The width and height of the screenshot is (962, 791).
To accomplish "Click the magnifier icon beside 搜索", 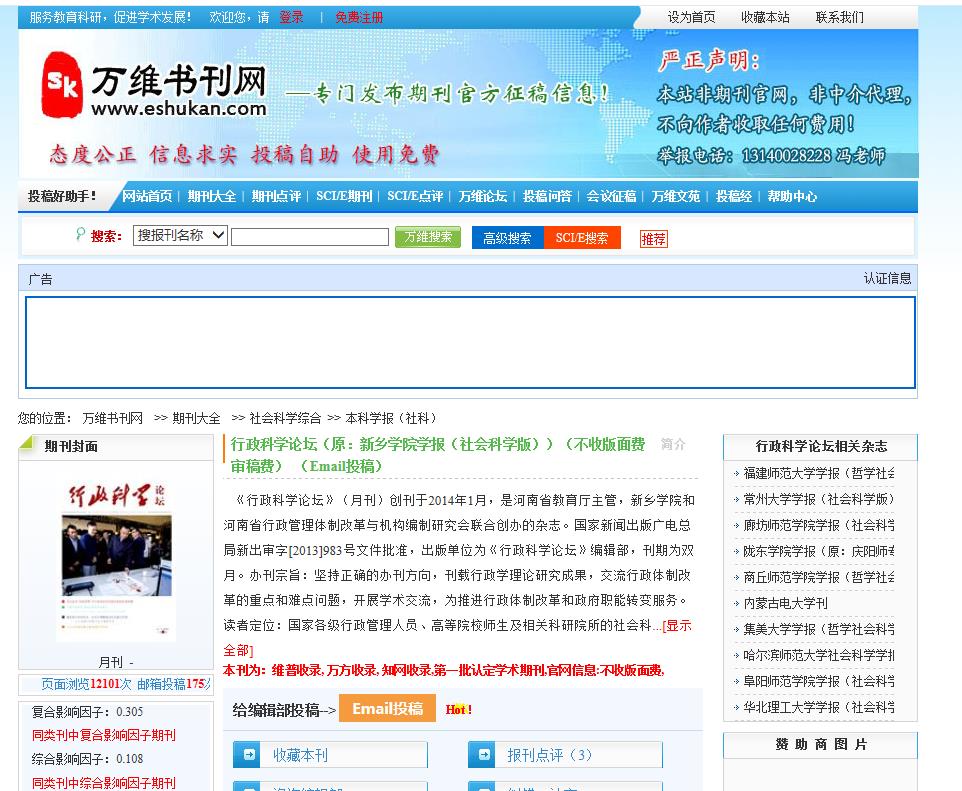I will (80, 234).
